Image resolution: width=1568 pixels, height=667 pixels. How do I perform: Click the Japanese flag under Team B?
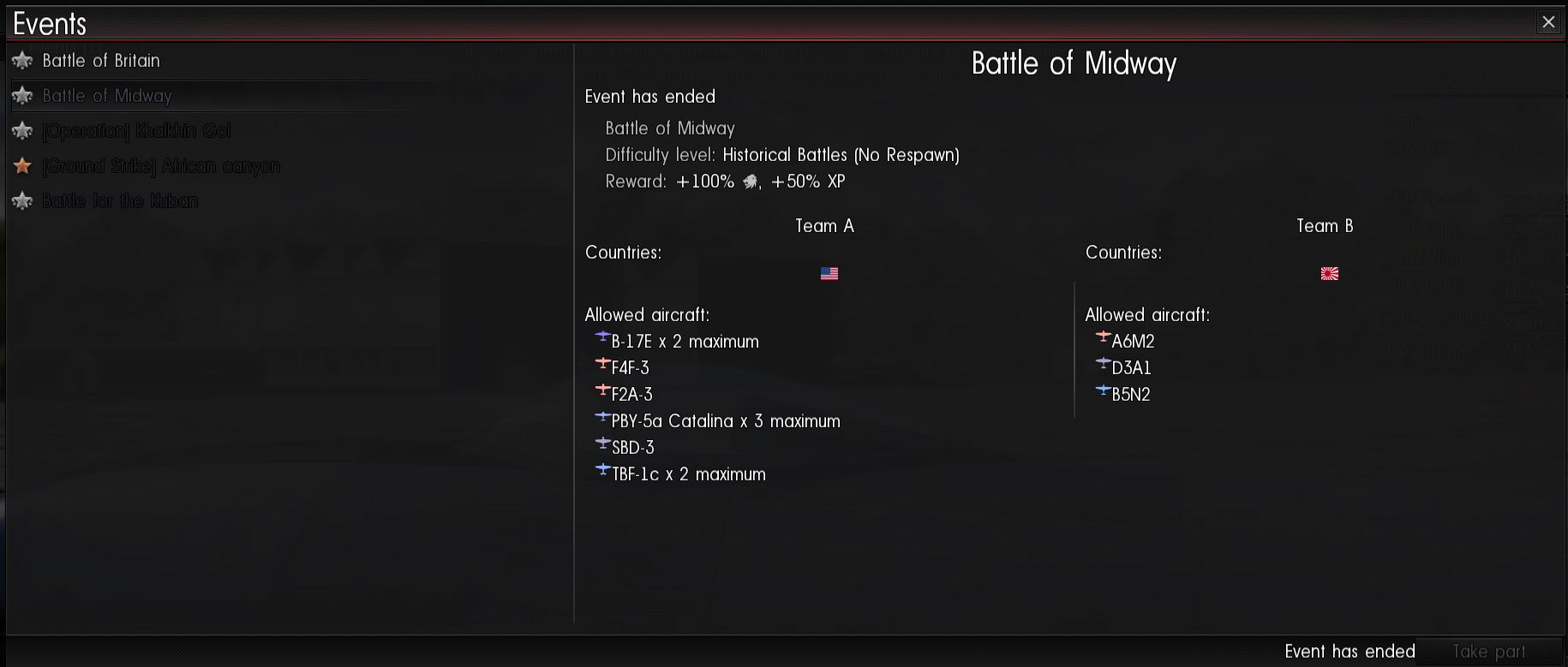click(x=1329, y=274)
